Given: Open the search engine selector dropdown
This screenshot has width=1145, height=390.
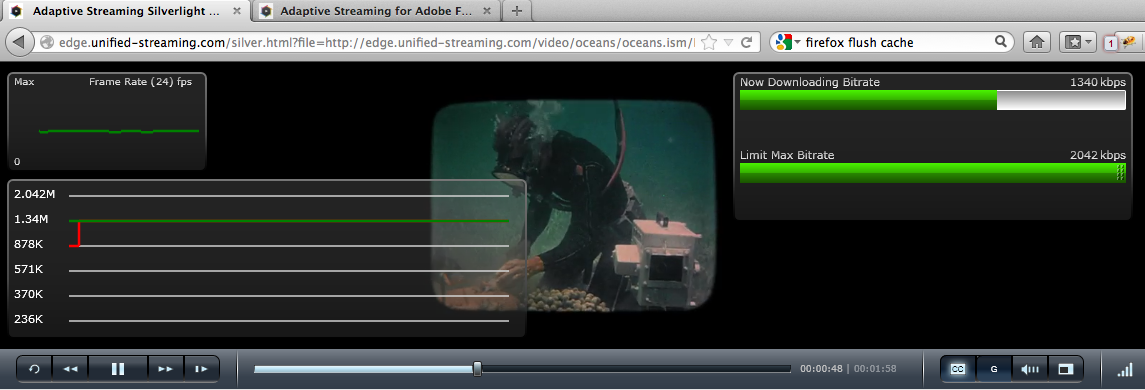Looking at the screenshot, I should [788, 42].
